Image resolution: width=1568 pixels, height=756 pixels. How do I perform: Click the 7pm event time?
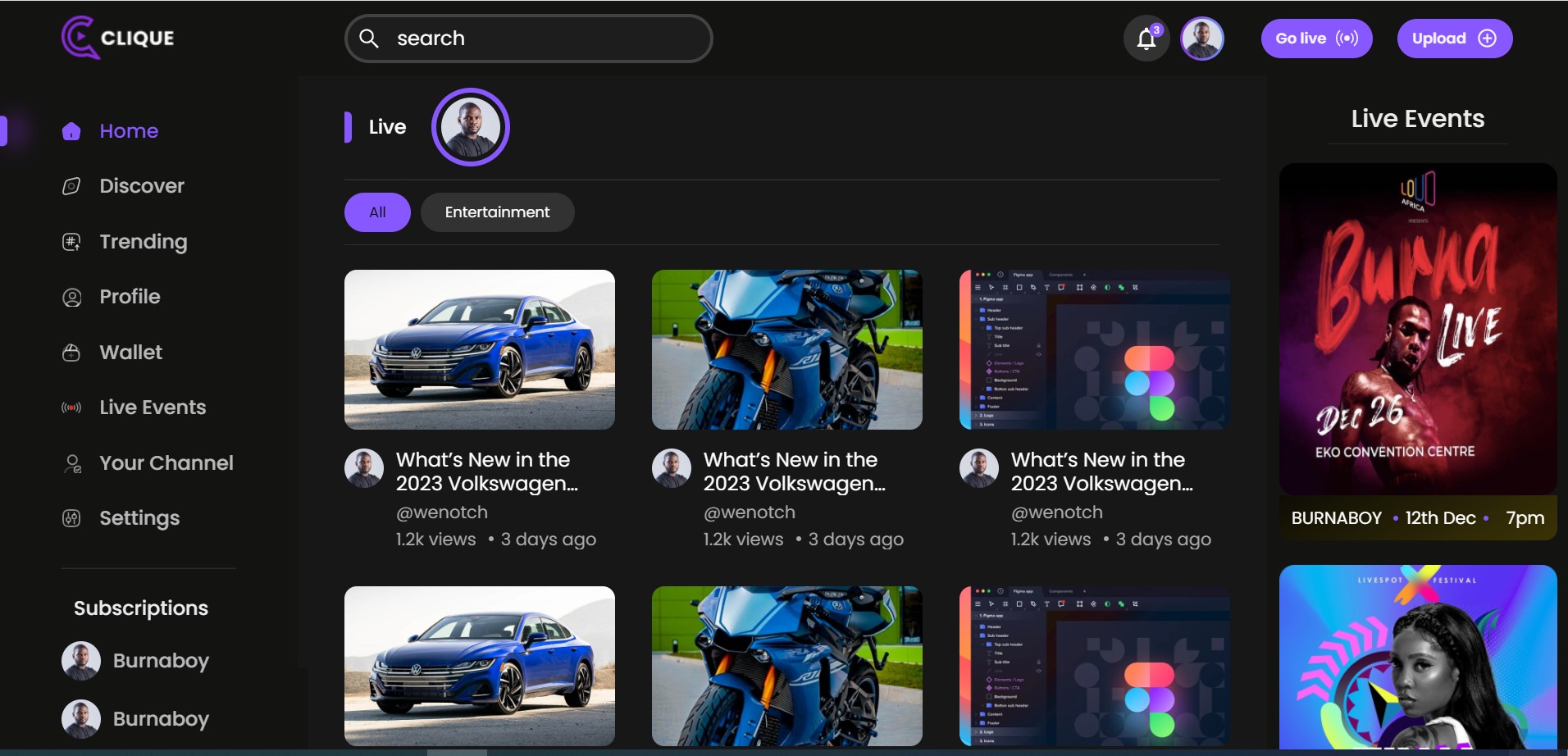tap(1525, 518)
